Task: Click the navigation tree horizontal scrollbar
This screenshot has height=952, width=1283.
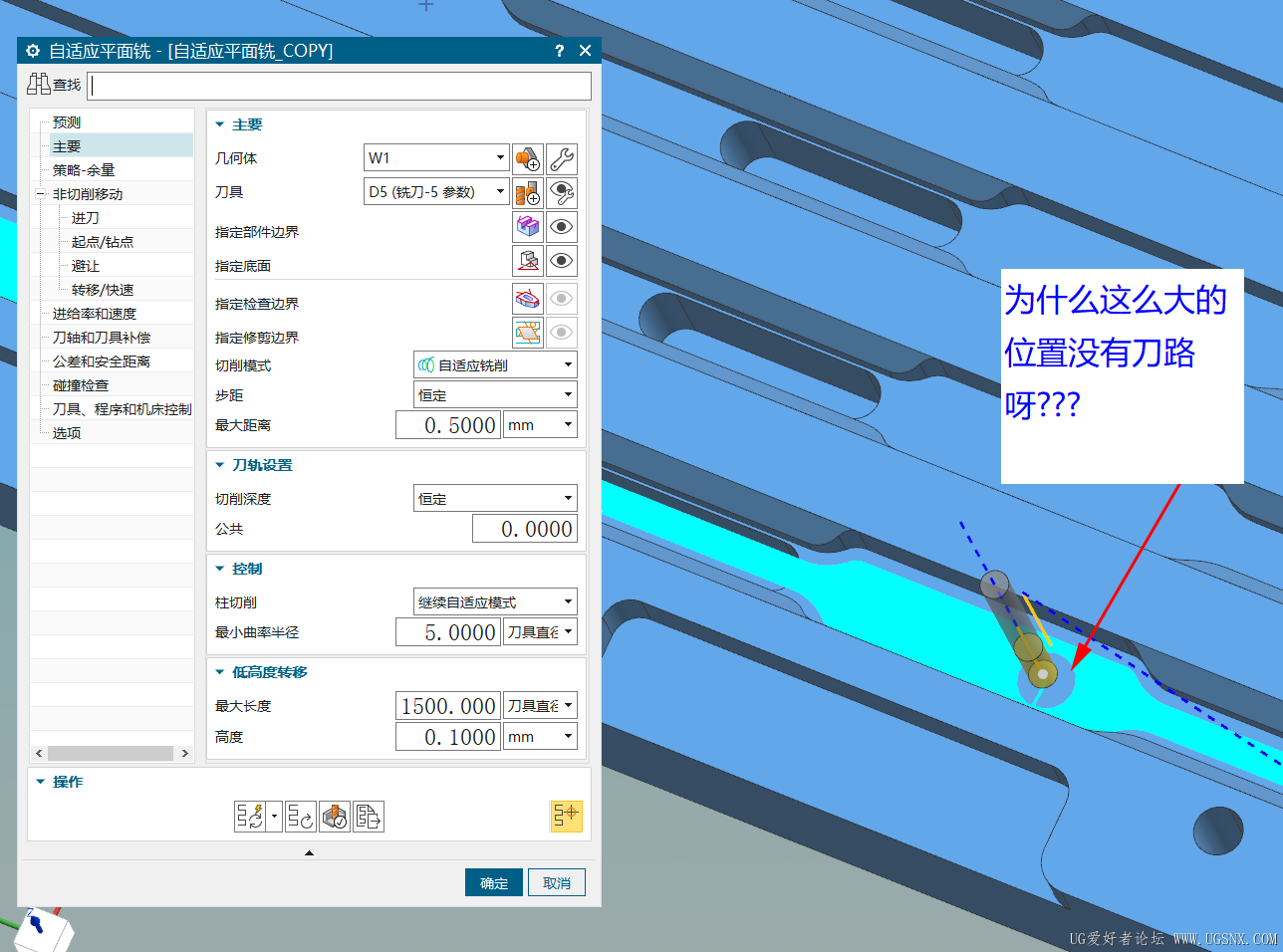Action: 112,754
